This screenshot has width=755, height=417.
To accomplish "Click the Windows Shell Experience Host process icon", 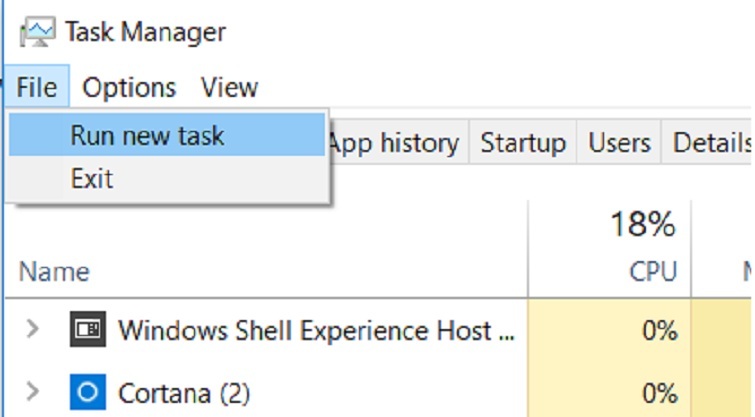I will click(88, 329).
